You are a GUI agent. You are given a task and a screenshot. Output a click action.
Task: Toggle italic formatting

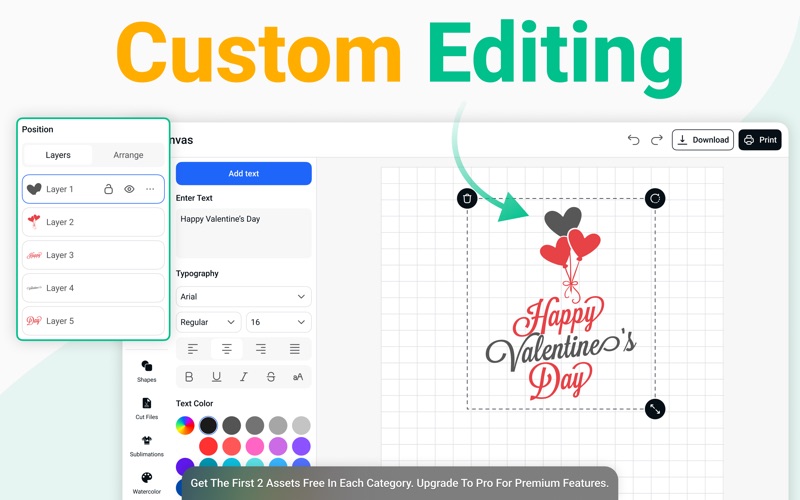(243, 377)
